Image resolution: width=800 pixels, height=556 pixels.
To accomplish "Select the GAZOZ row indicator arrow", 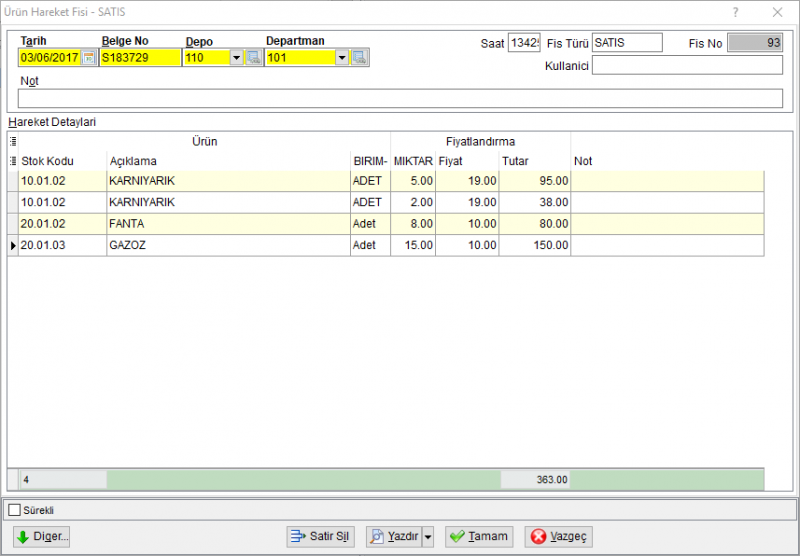I will (13, 245).
